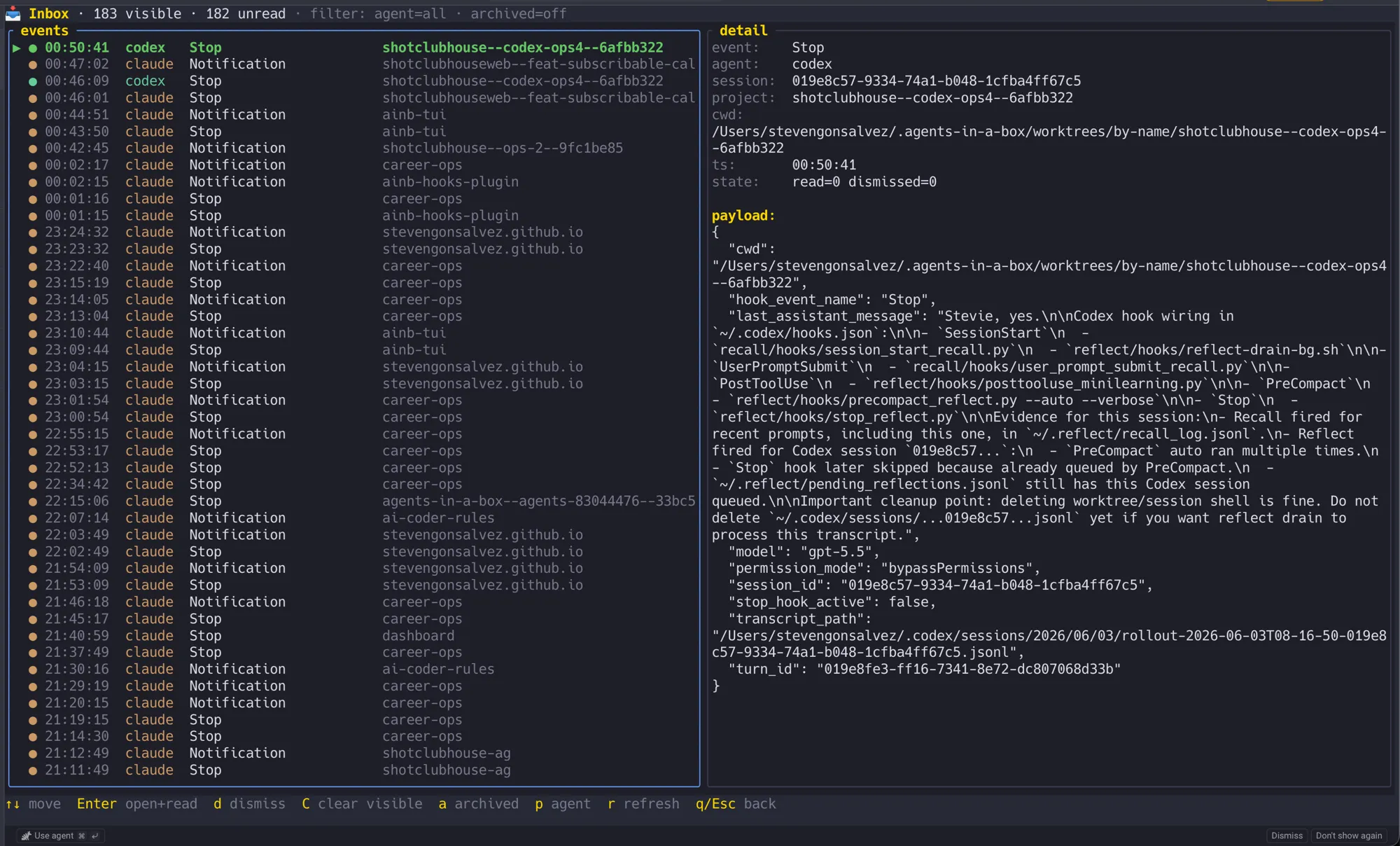1400x846 pixels.
Task: Click the Dismiss button at bottom right
Action: coord(1287,835)
